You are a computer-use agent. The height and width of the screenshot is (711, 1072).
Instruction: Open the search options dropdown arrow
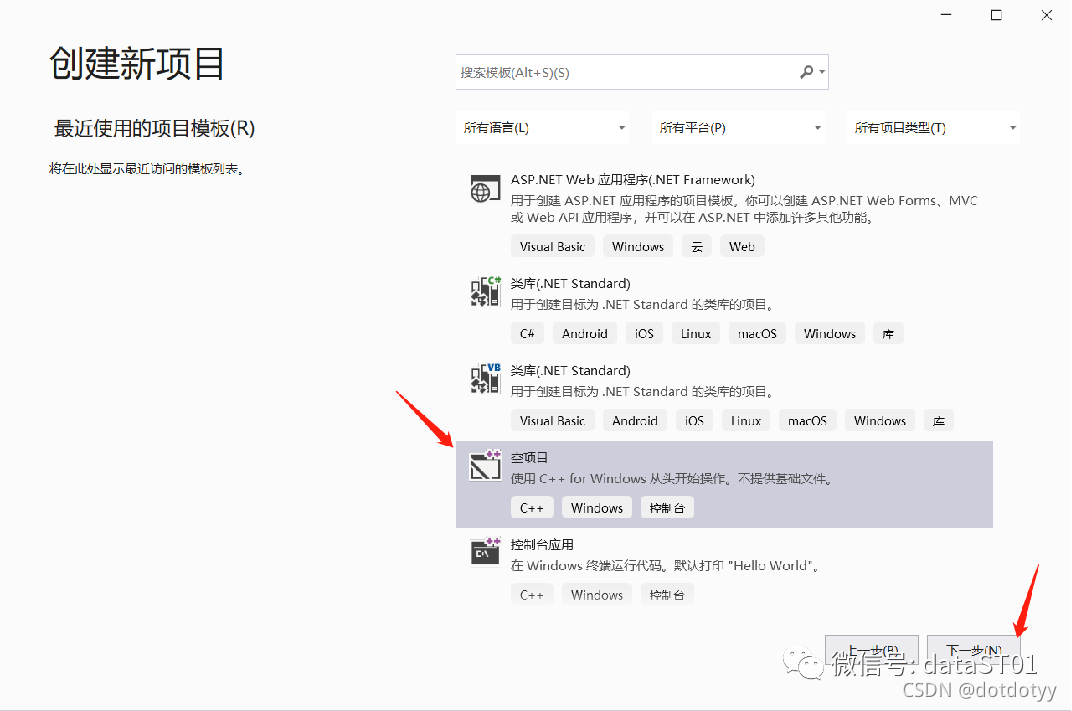(822, 72)
